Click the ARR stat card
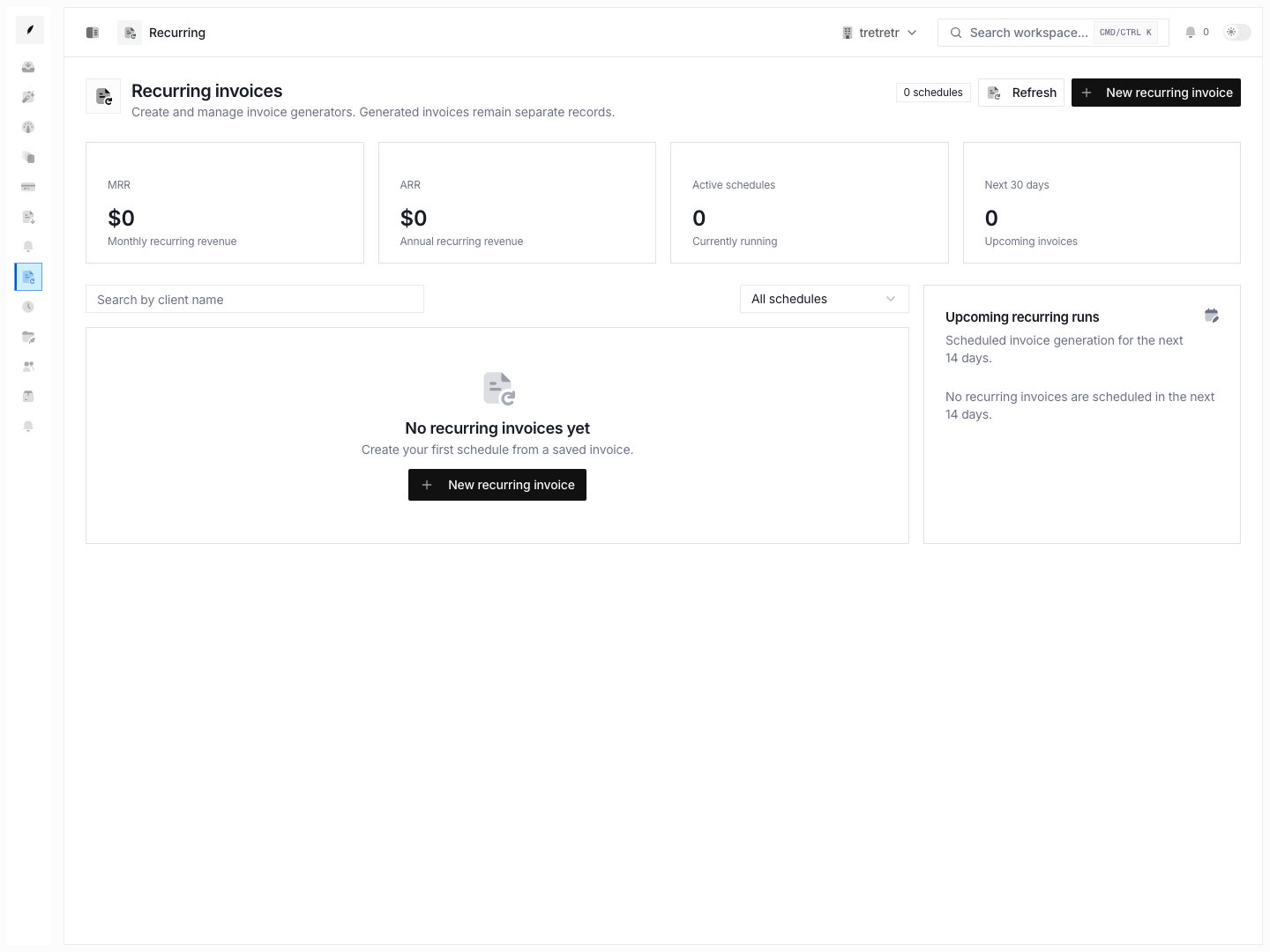The height and width of the screenshot is (952, 1270). [x=517, y=203]
